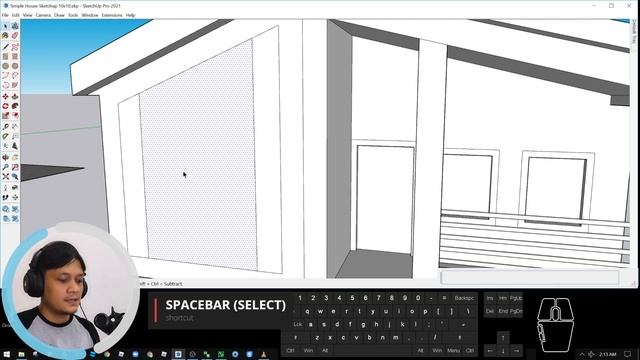Select the Select arrow tool
Screen dimensions: 640x360
tap(5, 26)
